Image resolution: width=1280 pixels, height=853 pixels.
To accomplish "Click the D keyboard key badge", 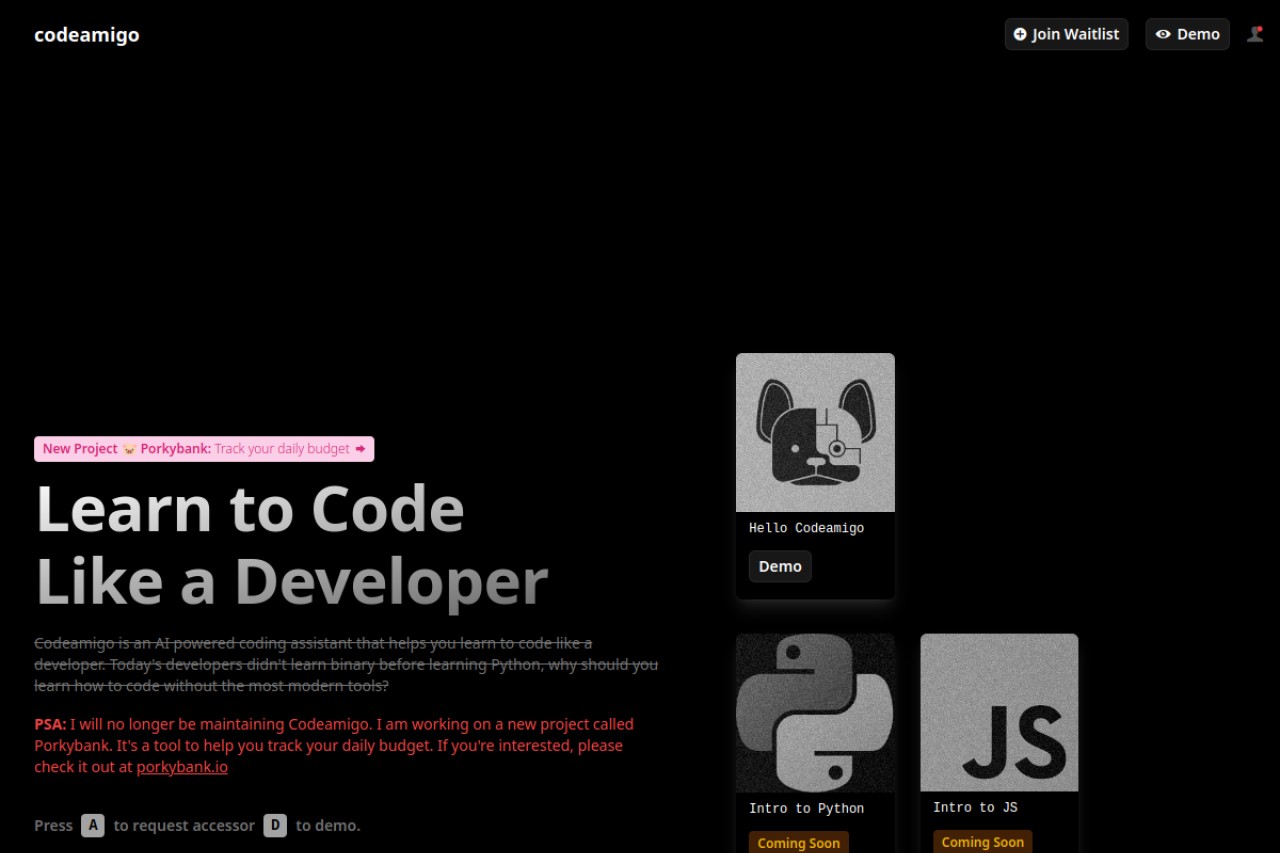I will point(275,825).
